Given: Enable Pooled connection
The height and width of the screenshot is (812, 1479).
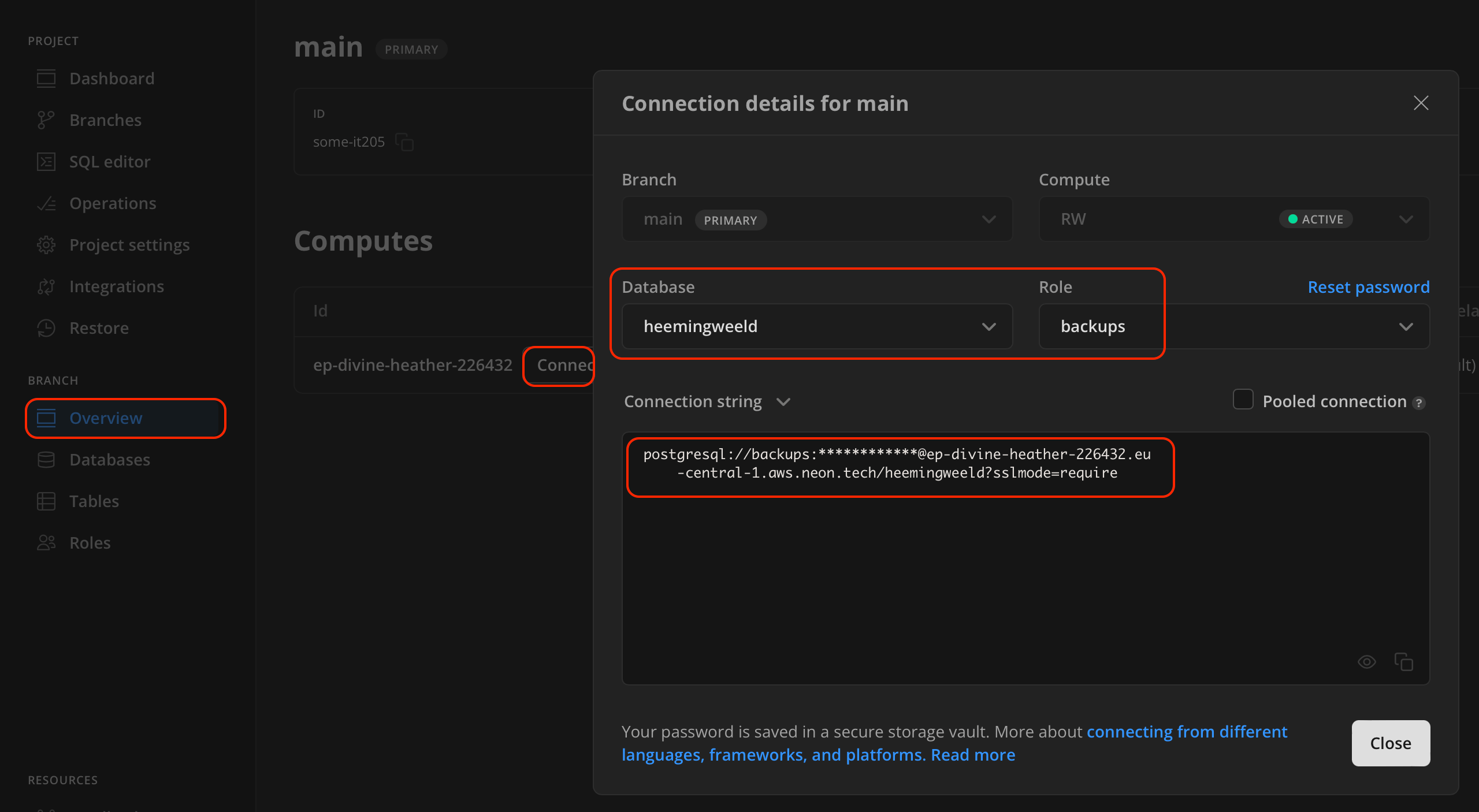Looking at the screenshot, I should [1243, 400].
